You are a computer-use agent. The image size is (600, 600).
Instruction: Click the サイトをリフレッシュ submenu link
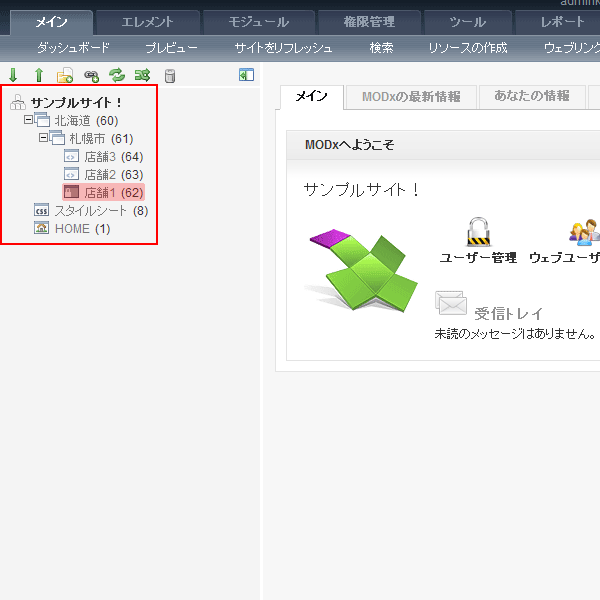coord(283,48)
